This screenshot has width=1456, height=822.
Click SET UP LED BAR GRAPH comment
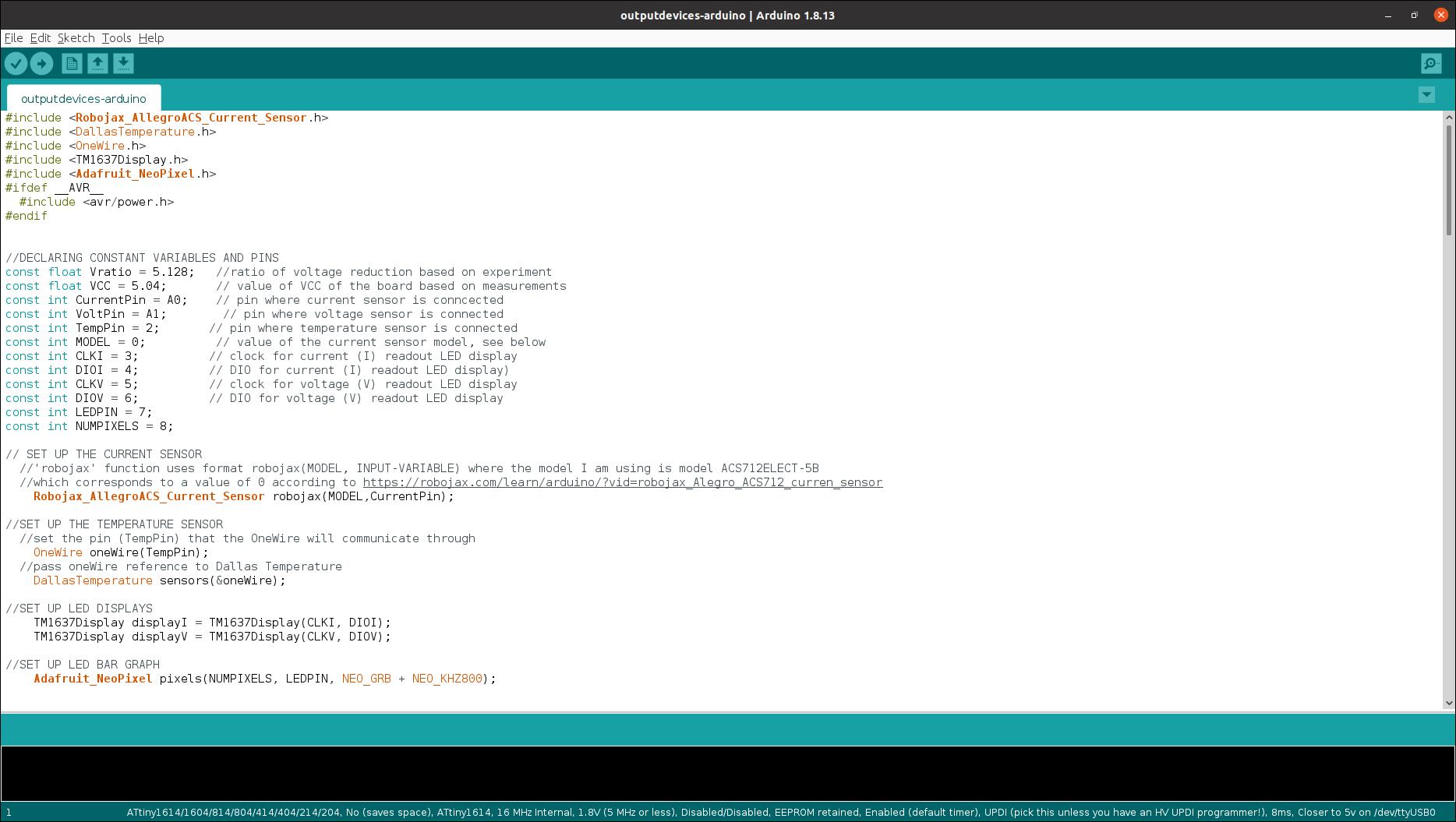coord(83,665)
